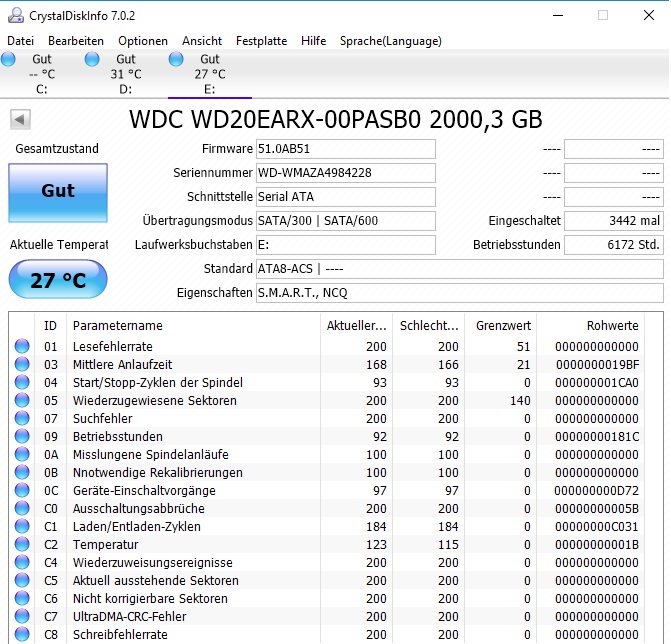Click the drive title WDC WD20EARX-00PASB0
Image resolution: width=671 pixels, height=644 pixels.
275,119
